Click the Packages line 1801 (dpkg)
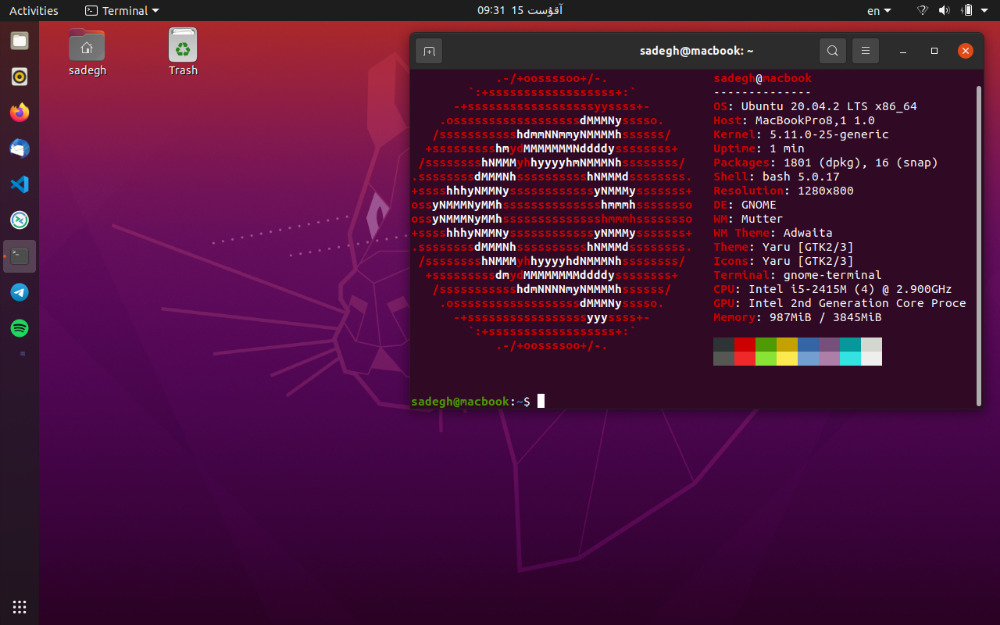 click(x=826, y=163)
